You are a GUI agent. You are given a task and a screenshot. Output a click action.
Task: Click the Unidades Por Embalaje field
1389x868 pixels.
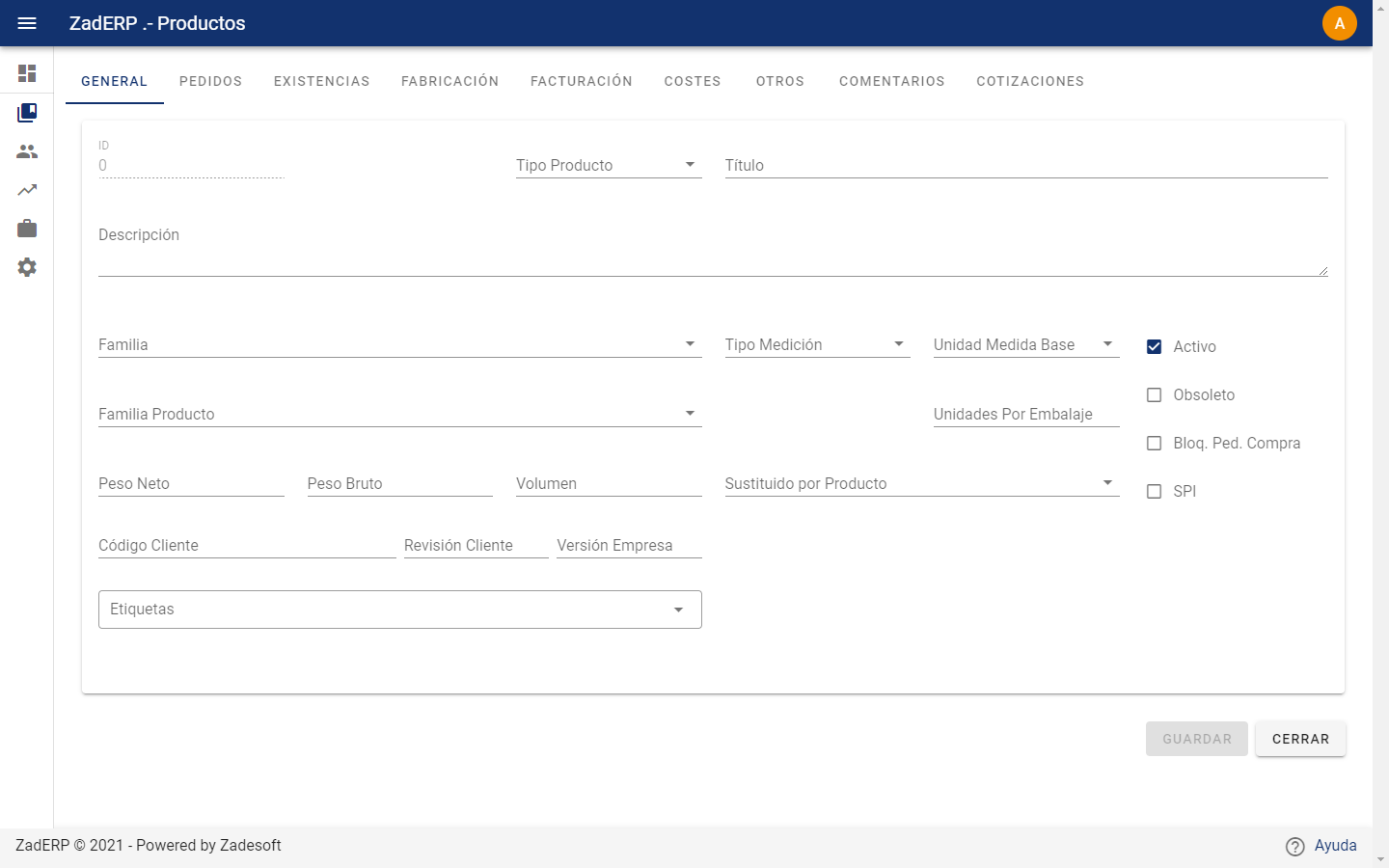pos(1026,414)
